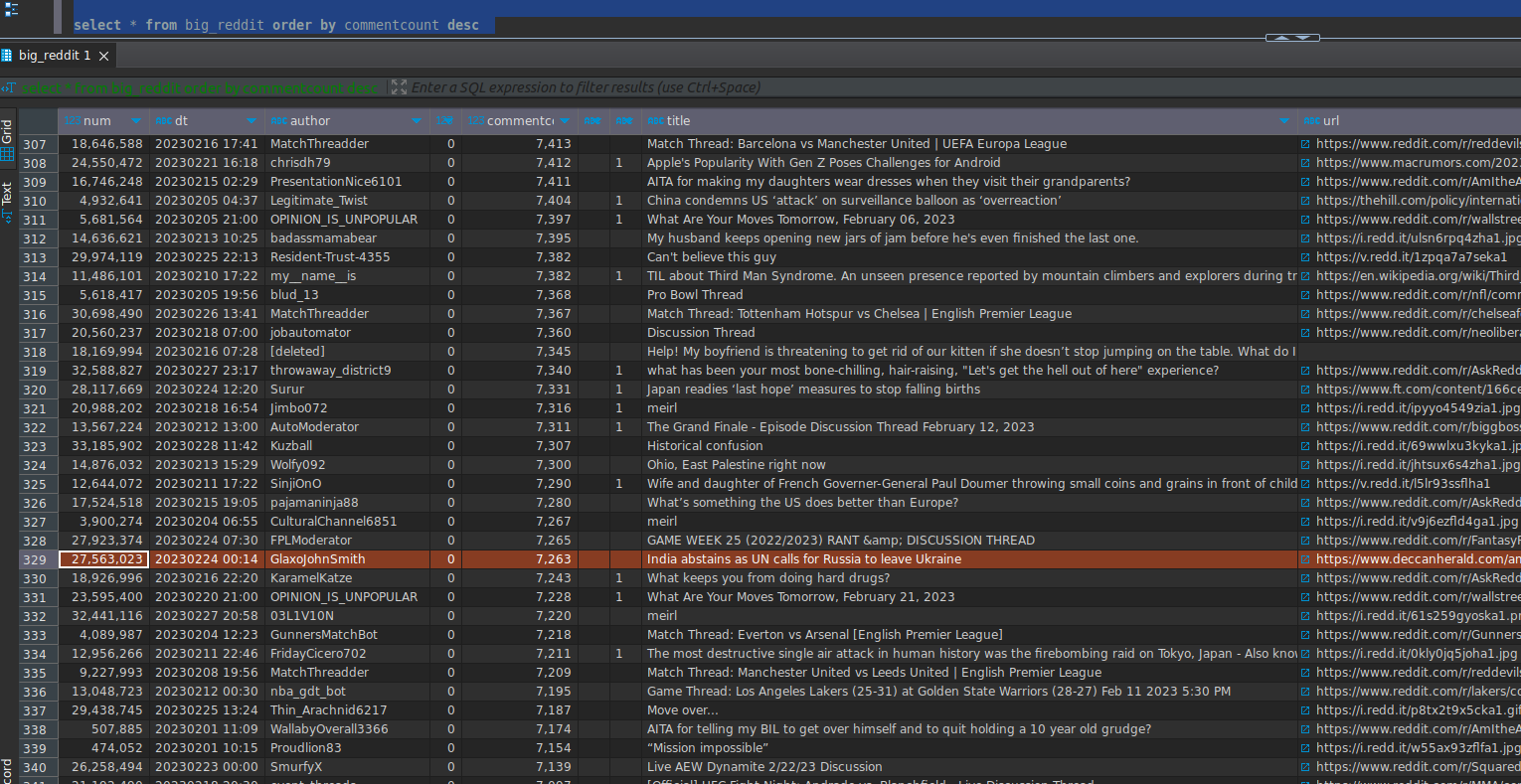The image size is (1521, 784).
Task: Open sort dropdown on title column
Action: pyautogui.click(x=1284, y=121)
